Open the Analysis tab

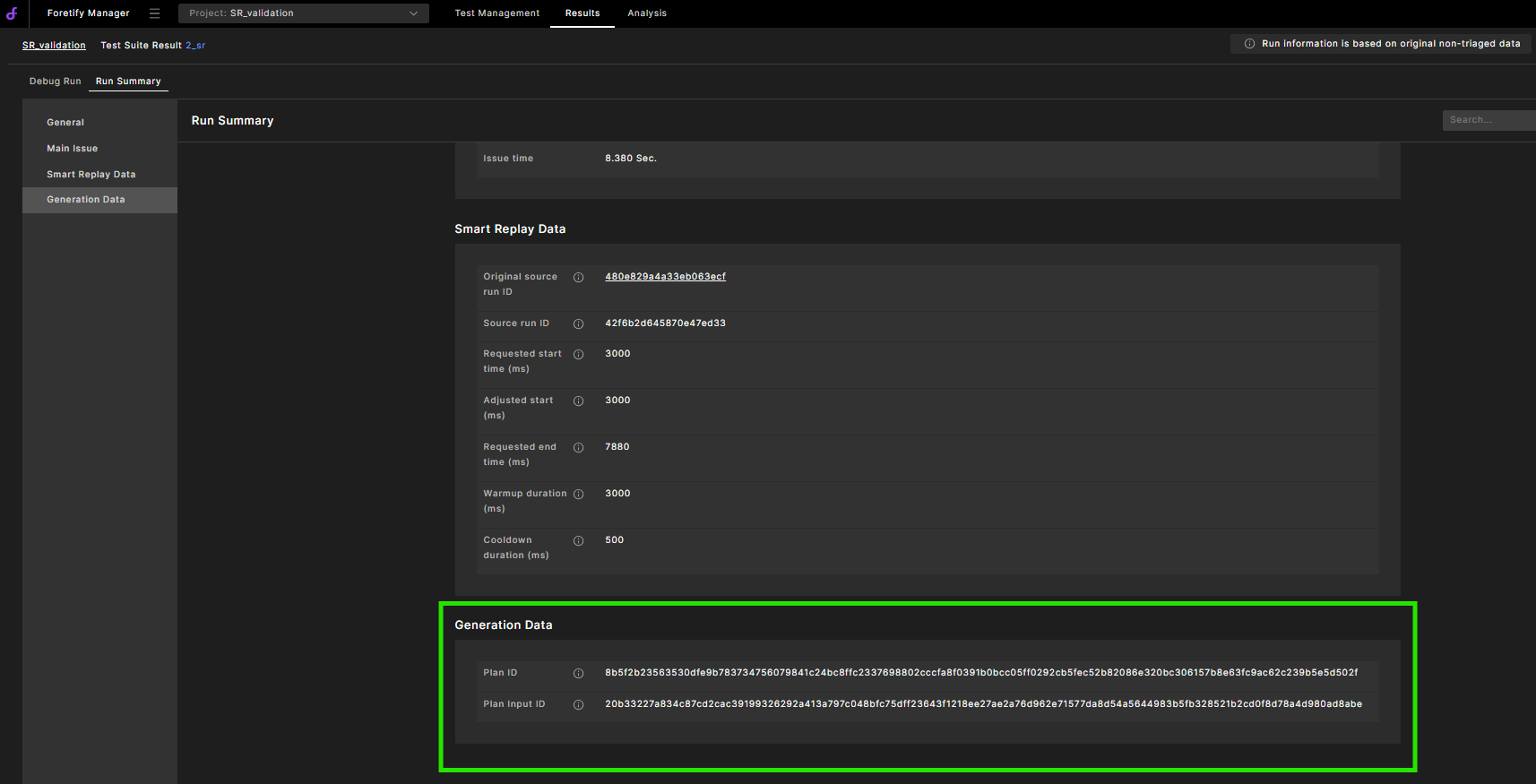tap(646, 13)
